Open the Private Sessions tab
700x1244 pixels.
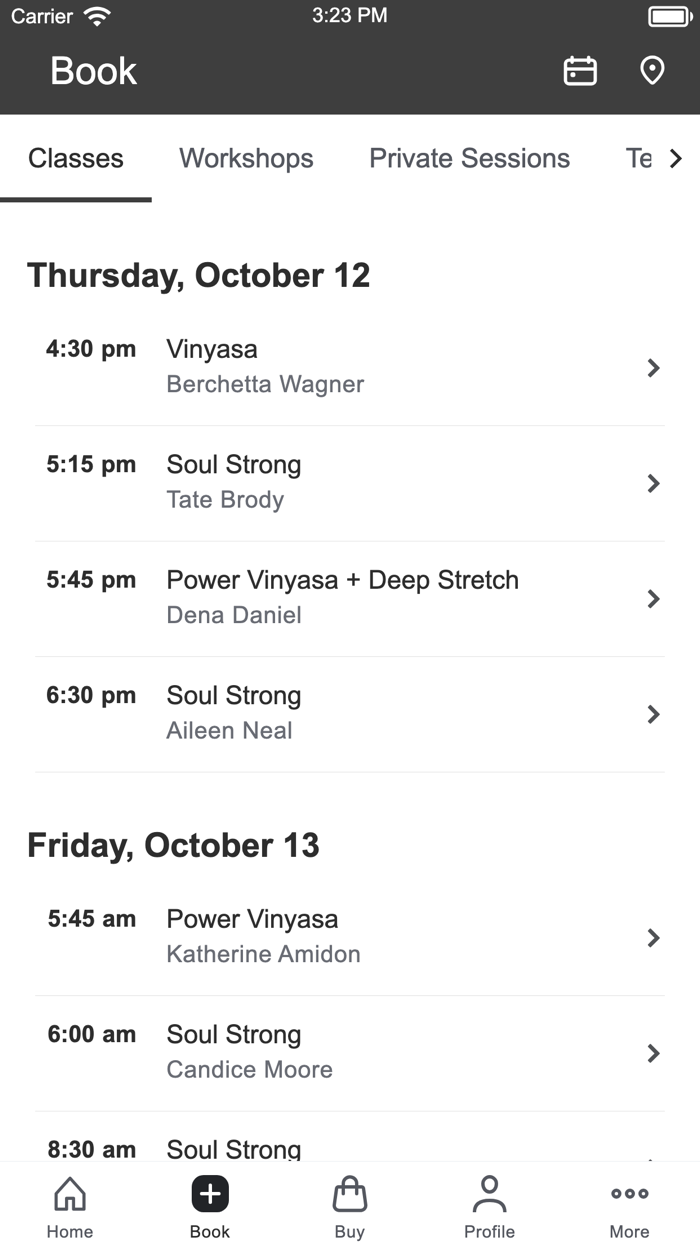click(x=469, y=158)
